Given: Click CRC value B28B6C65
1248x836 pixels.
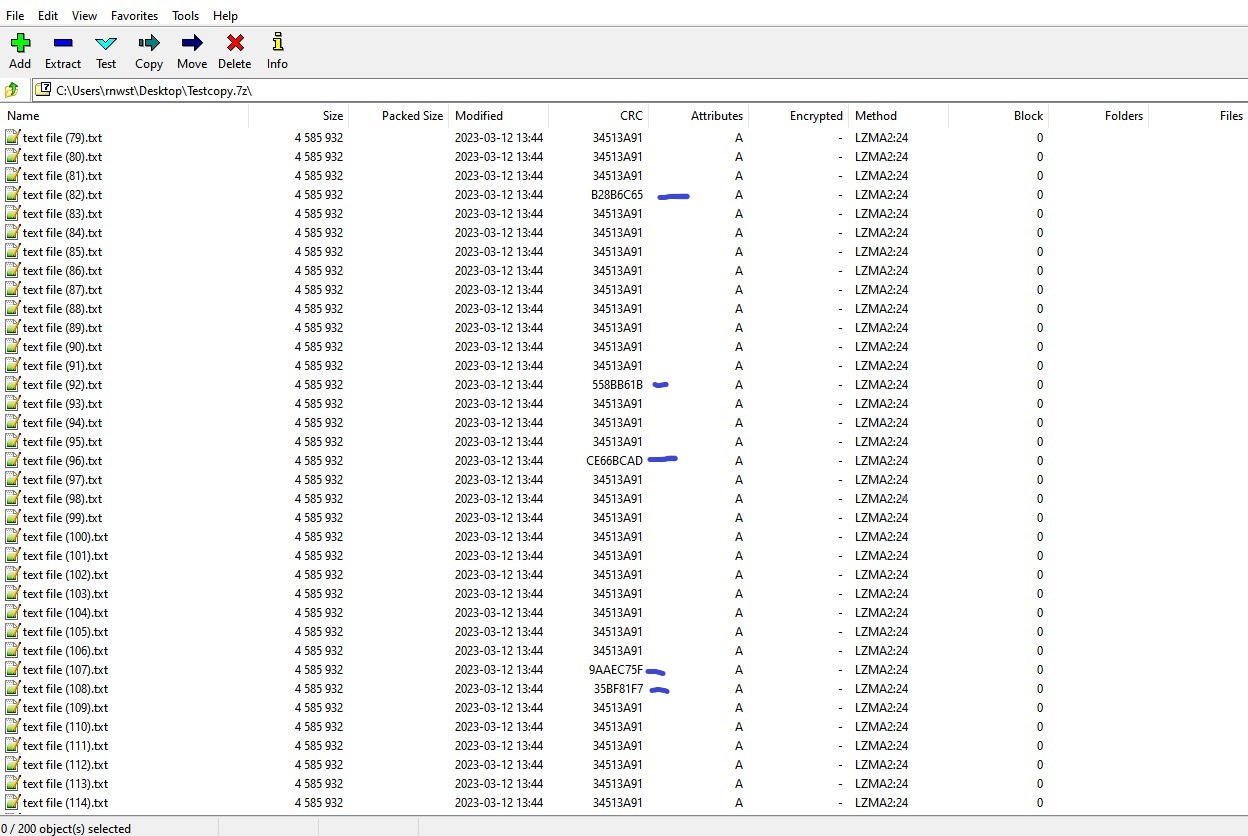Looking at the screenshot, I should pyautogui.click(x=617, y=195).
